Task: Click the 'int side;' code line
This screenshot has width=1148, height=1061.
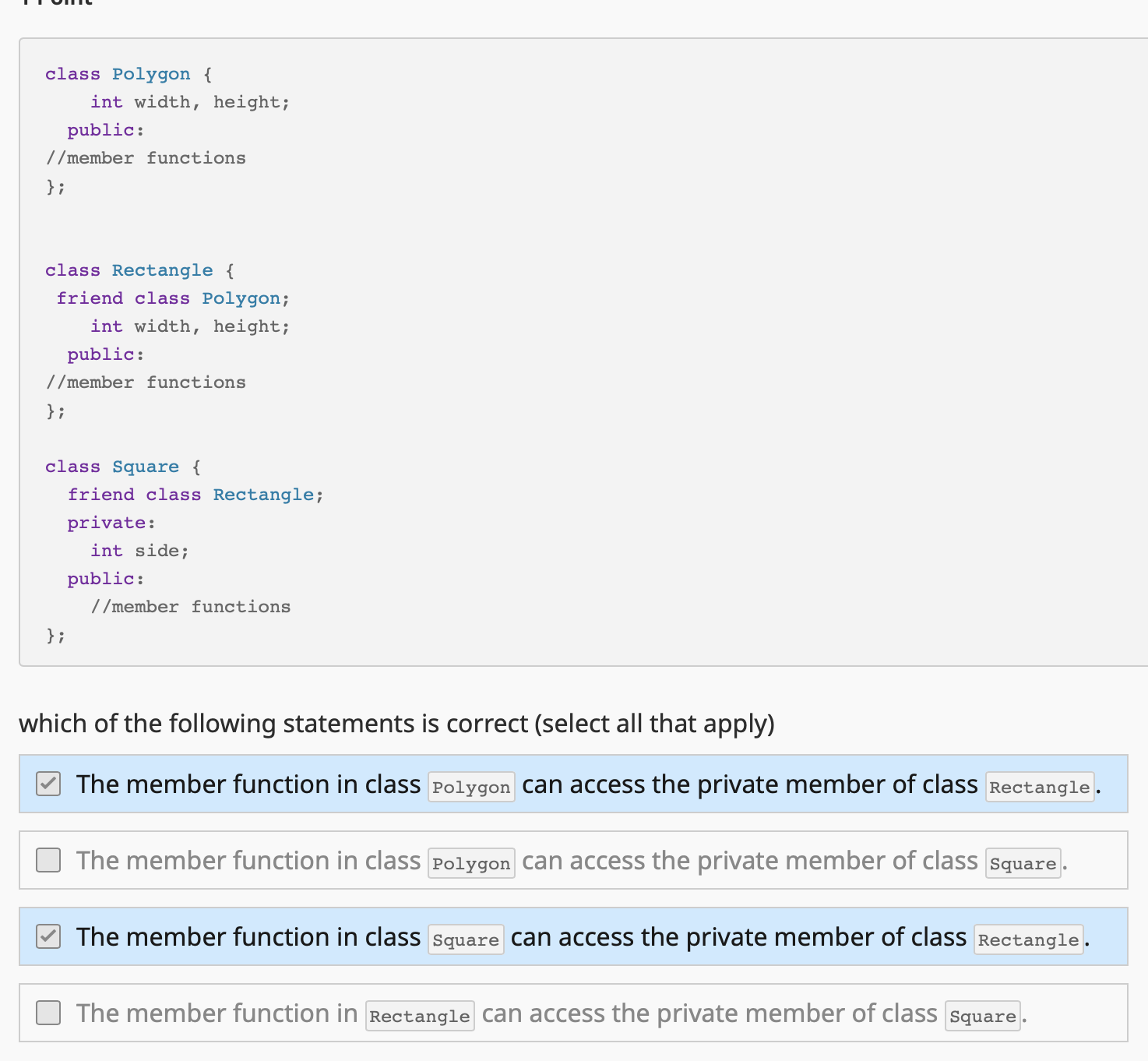Action: (x=140, y=550)
